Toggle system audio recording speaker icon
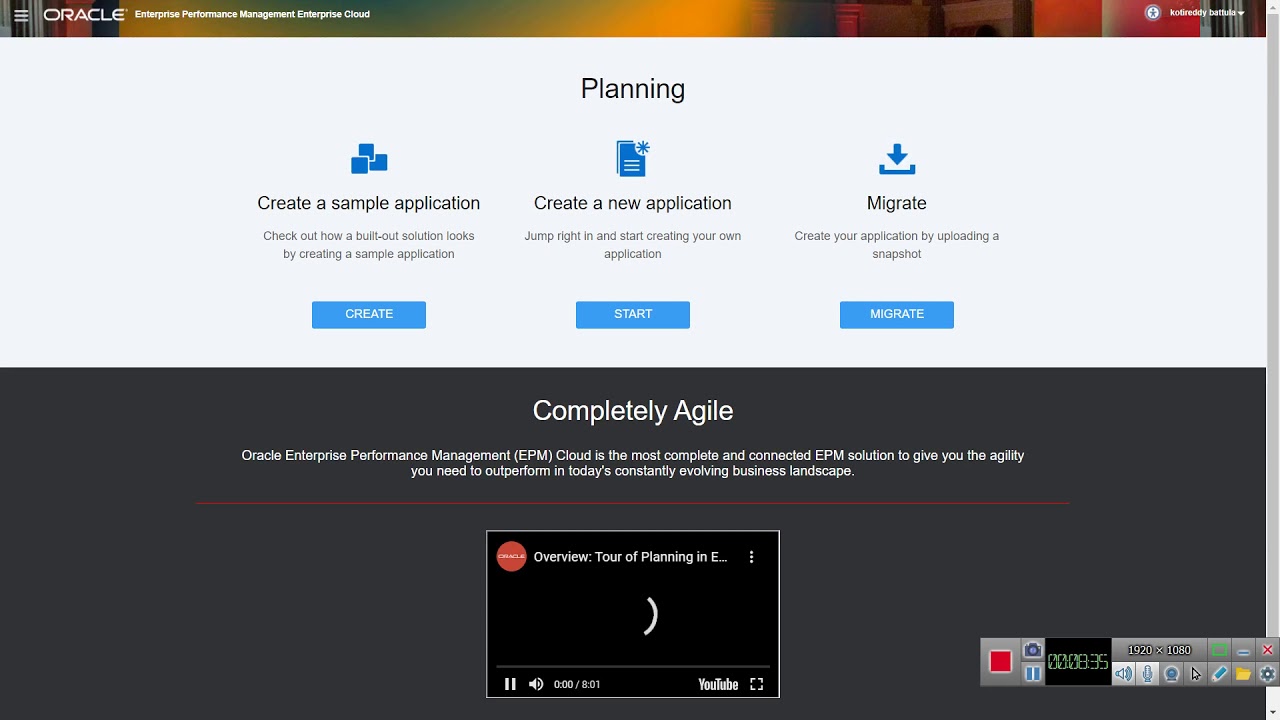1280x720 pixels. (x=1124, y=674)
